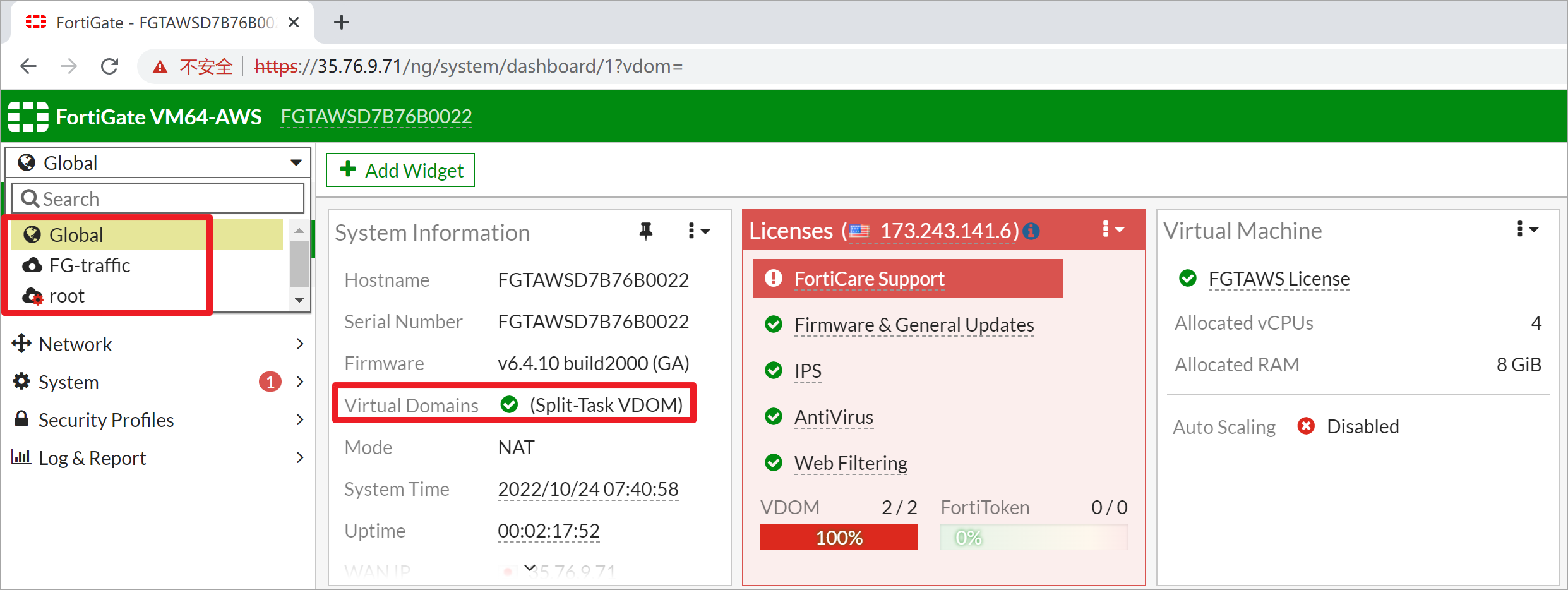Click the info icon beside Licenses IP
This screenshot has width=1568, height=590.
pyautogui.click(x=1031, y=231)
